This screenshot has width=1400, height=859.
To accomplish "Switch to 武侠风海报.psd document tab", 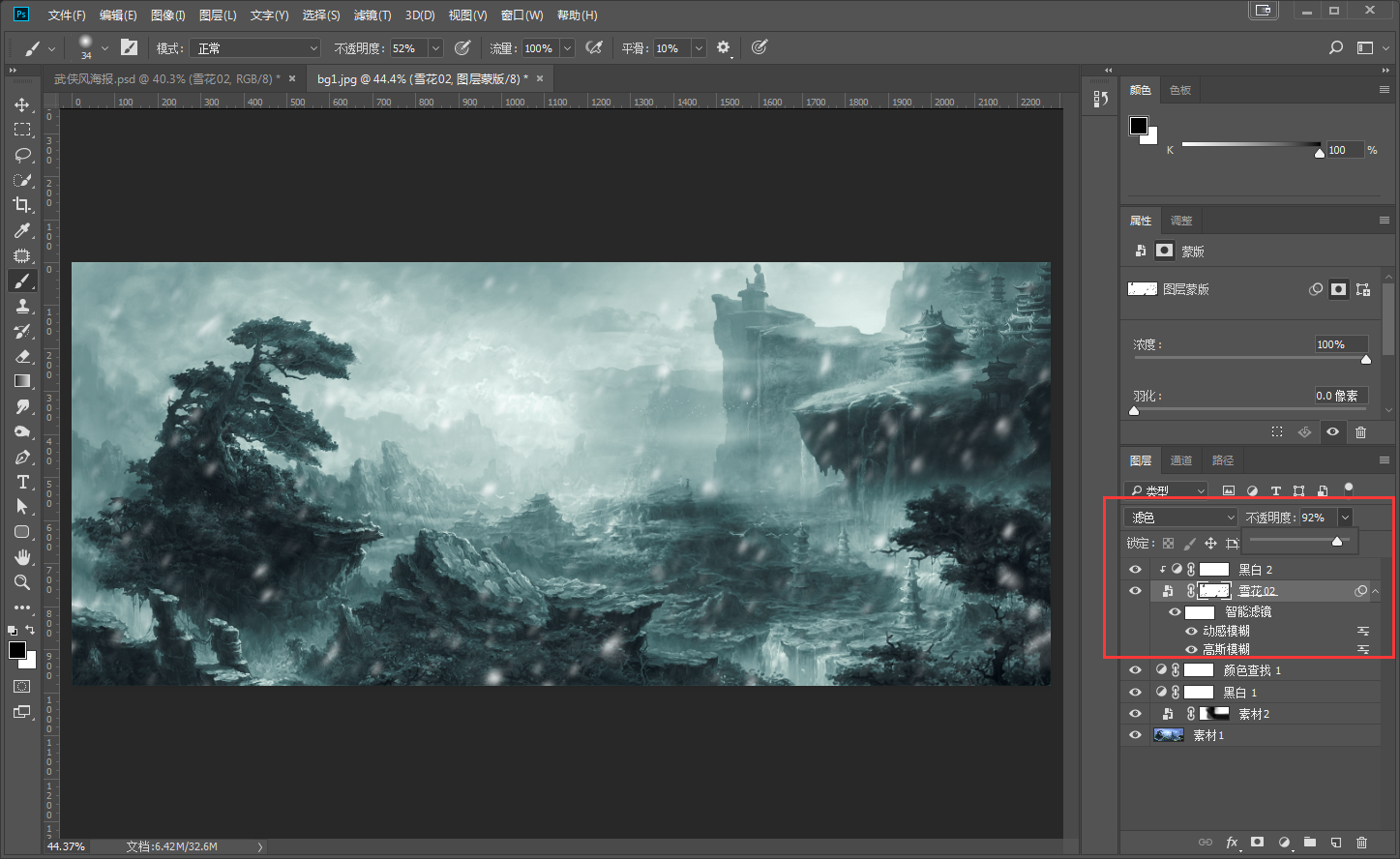I will (166, 79).
